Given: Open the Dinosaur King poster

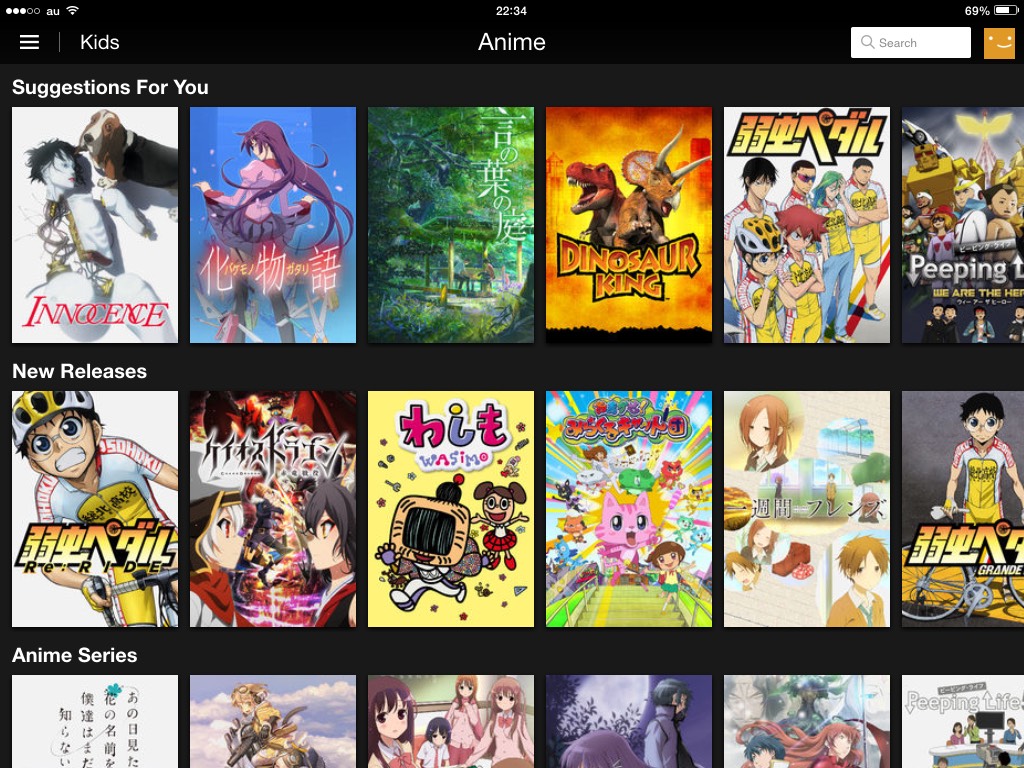Looking at the screenshot, I should pos(629,225).
